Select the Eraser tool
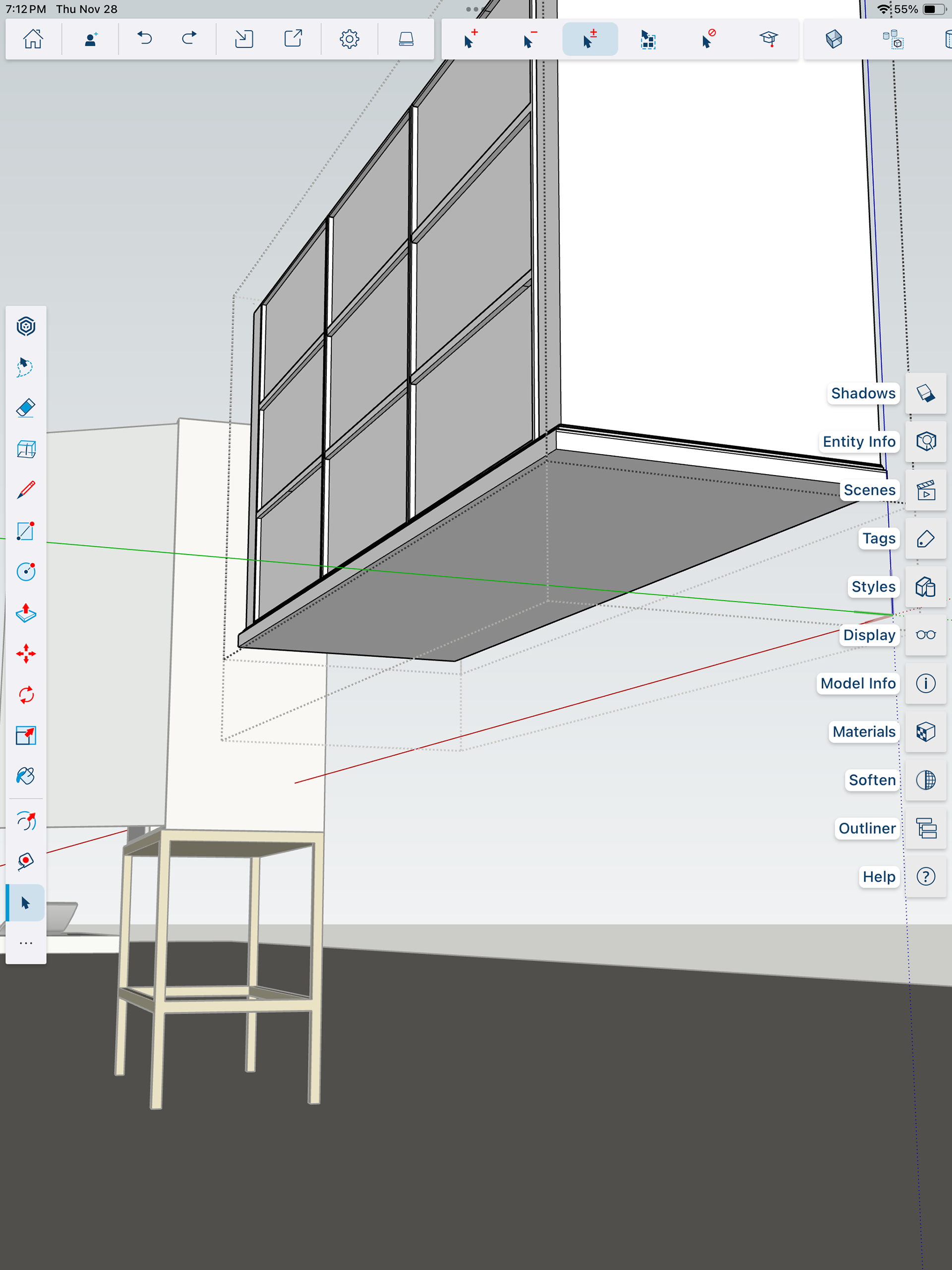This screenshot has width=952, height=1270. [26, 408]
